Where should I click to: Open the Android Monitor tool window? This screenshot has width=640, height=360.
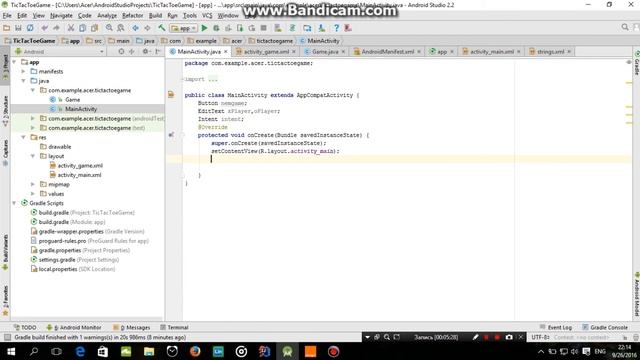click(x=74, y=327)
